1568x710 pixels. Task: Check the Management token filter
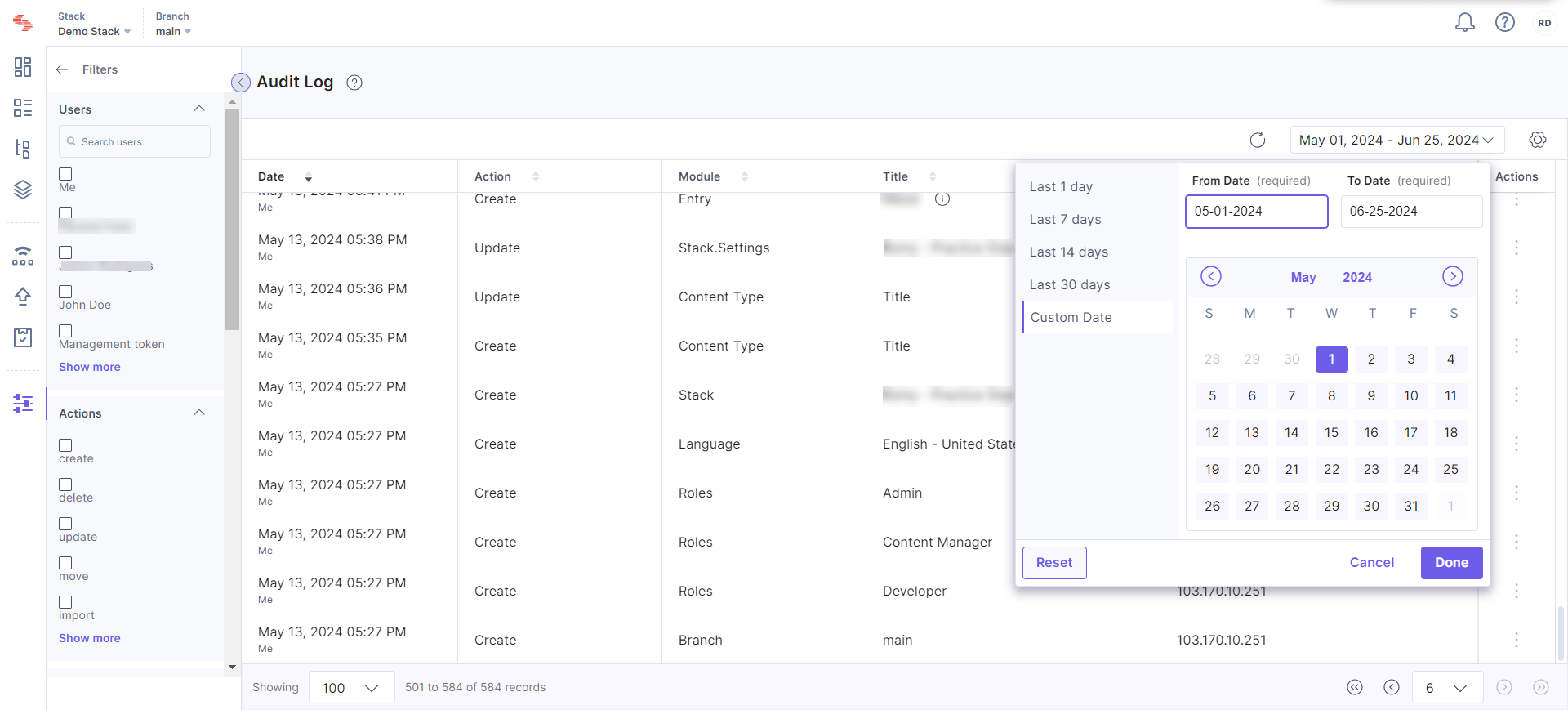65,331
